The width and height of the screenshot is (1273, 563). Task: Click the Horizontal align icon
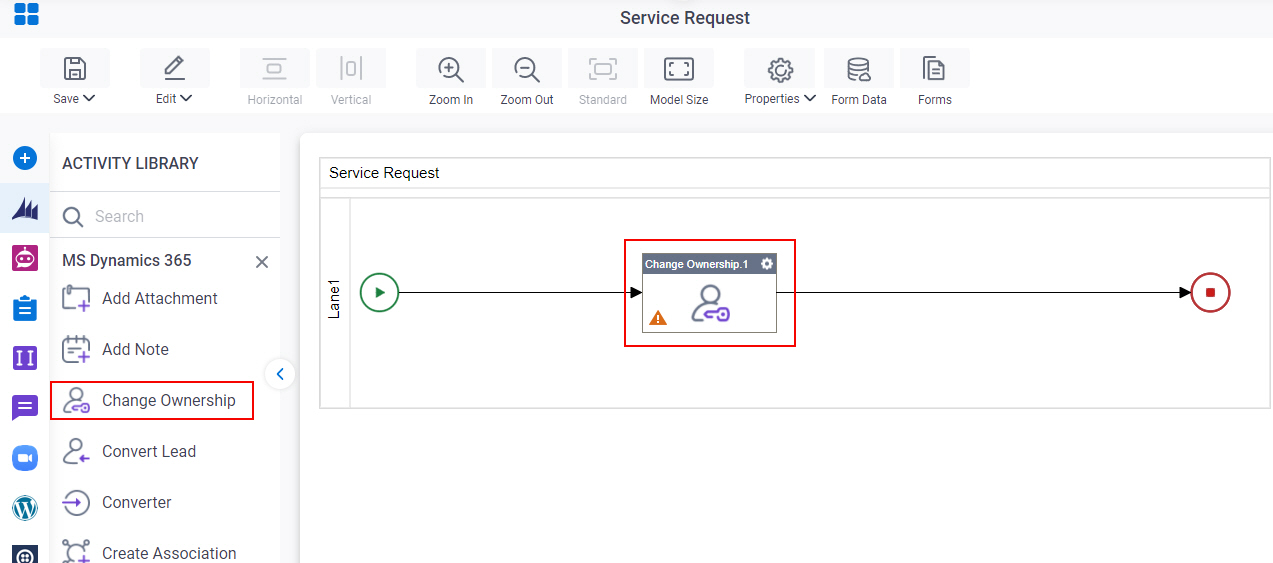pos(275,68)
